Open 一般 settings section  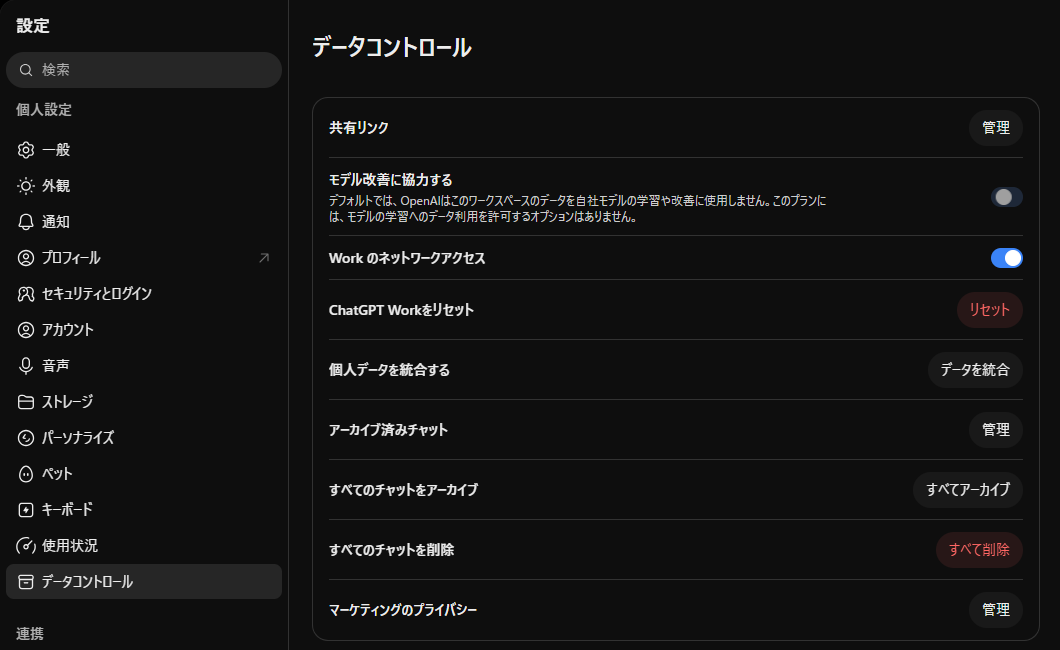(x=143, y=150)
